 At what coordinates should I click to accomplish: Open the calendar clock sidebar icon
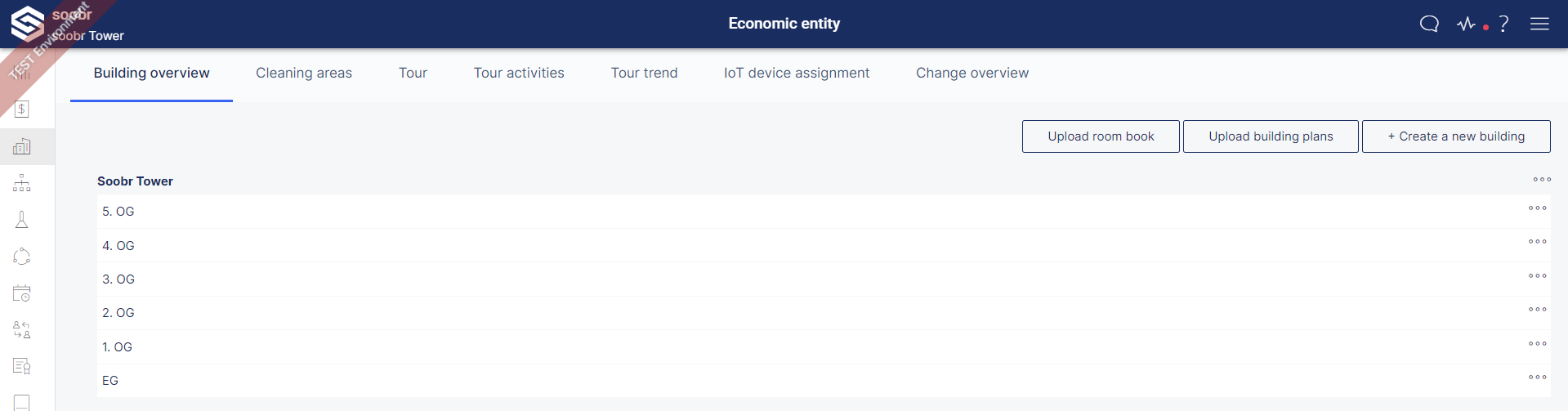(x=22, y=293)
